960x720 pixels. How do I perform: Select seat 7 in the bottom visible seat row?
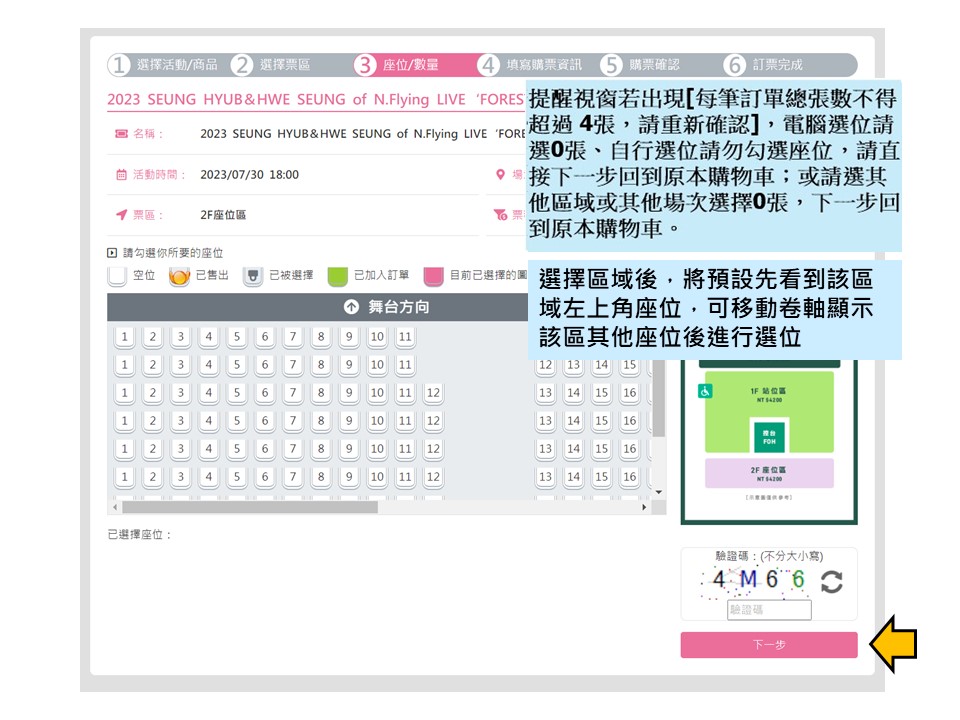tap(293, 477)
